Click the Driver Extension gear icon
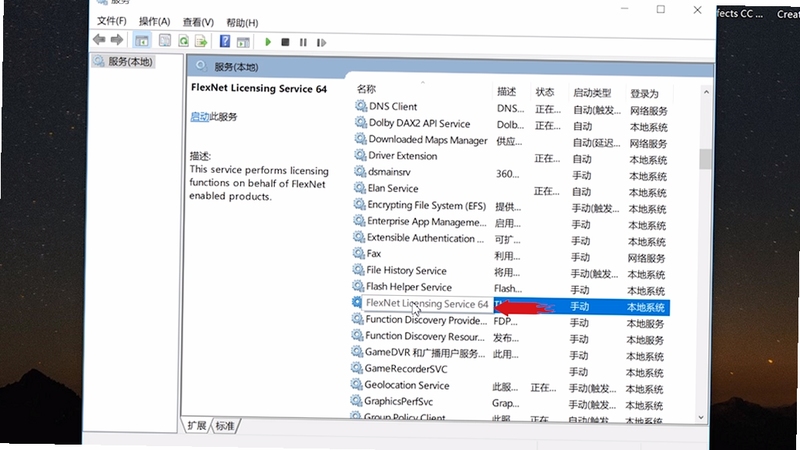Screen dimensions: 800x450 click(x=360, y=155)
